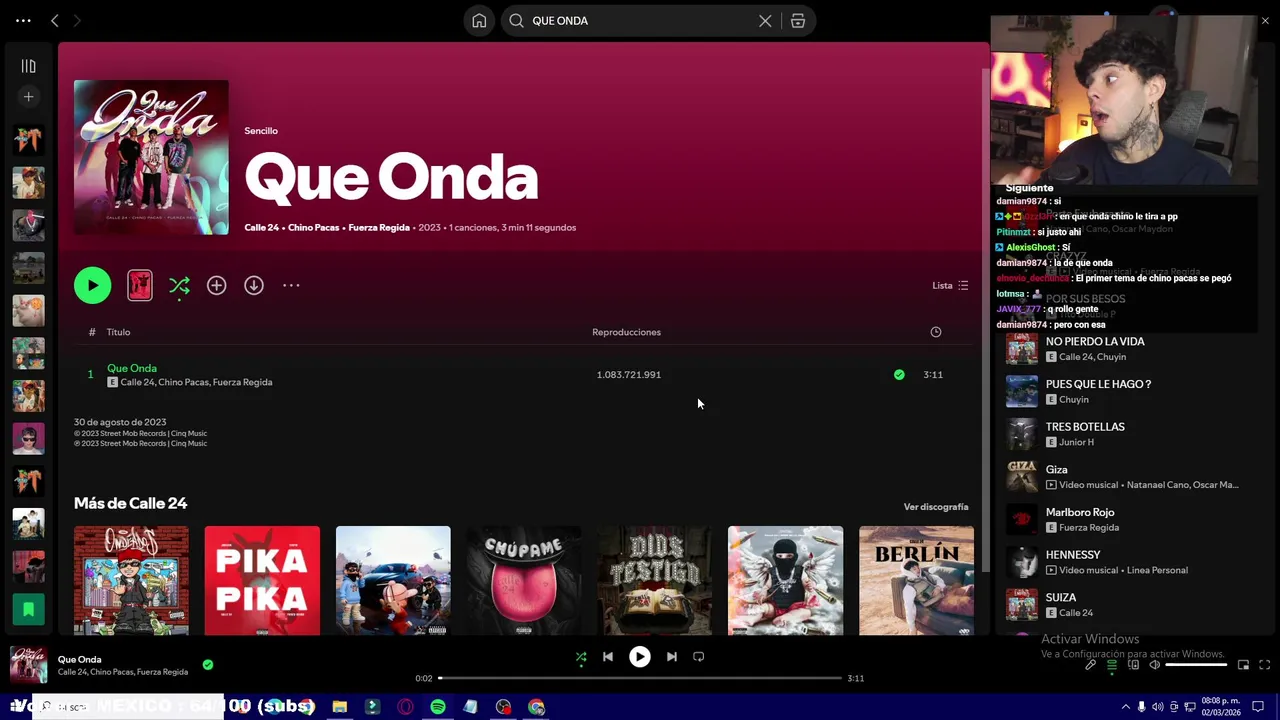Open Calle 24 artist link in header
Viewport: 1280px width, 720px height.
(262, 227)
